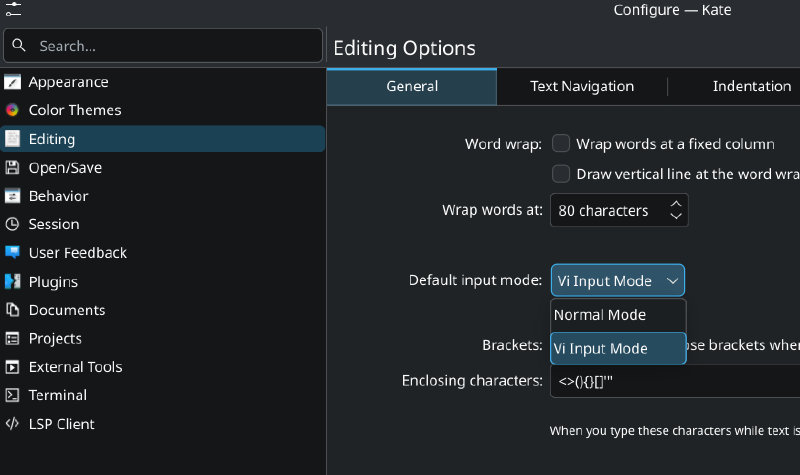Open the Color Themes settings page
This screenshot has height=475, width=800.
point(162,110)
